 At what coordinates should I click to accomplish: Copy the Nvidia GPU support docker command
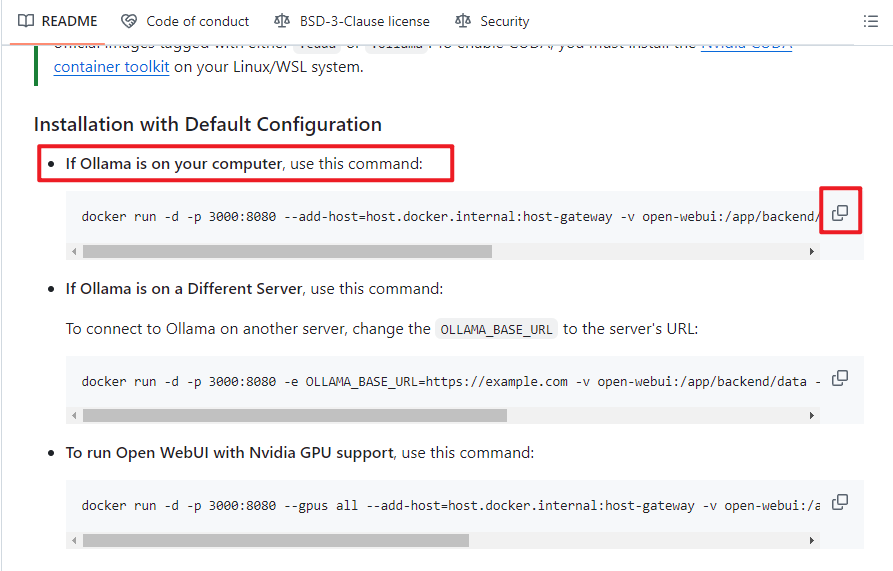tap(840, 501)
